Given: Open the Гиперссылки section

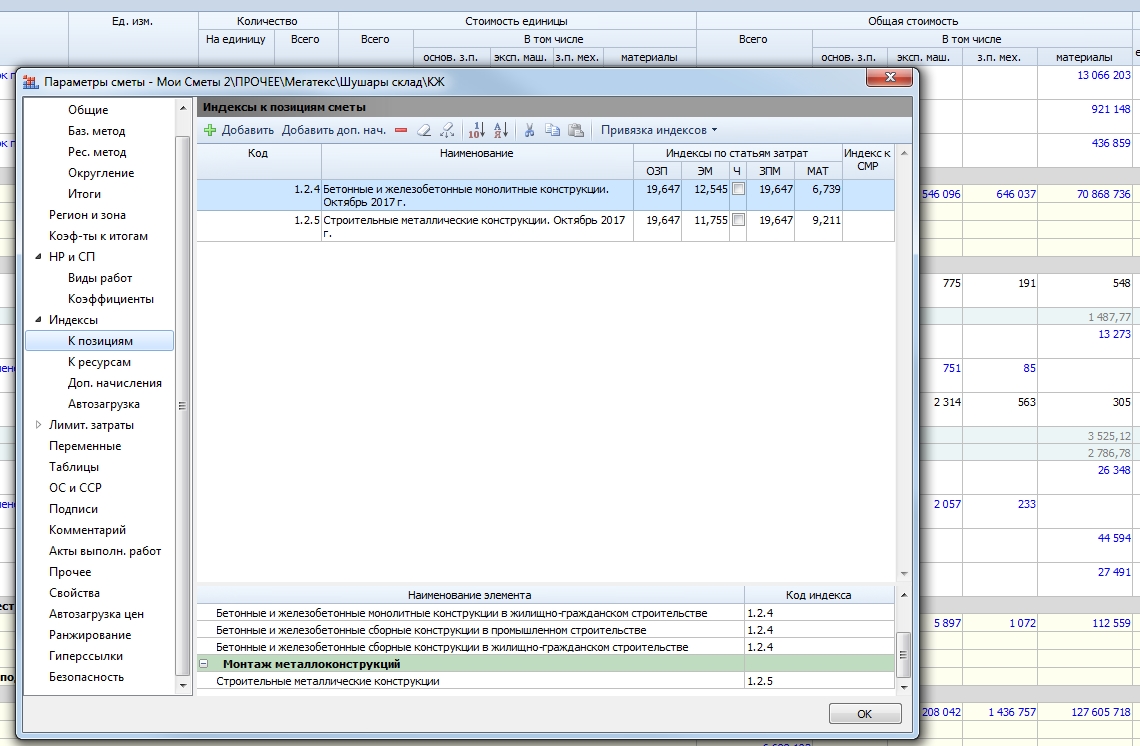Looking at the screenshot, I should (86, 657).
